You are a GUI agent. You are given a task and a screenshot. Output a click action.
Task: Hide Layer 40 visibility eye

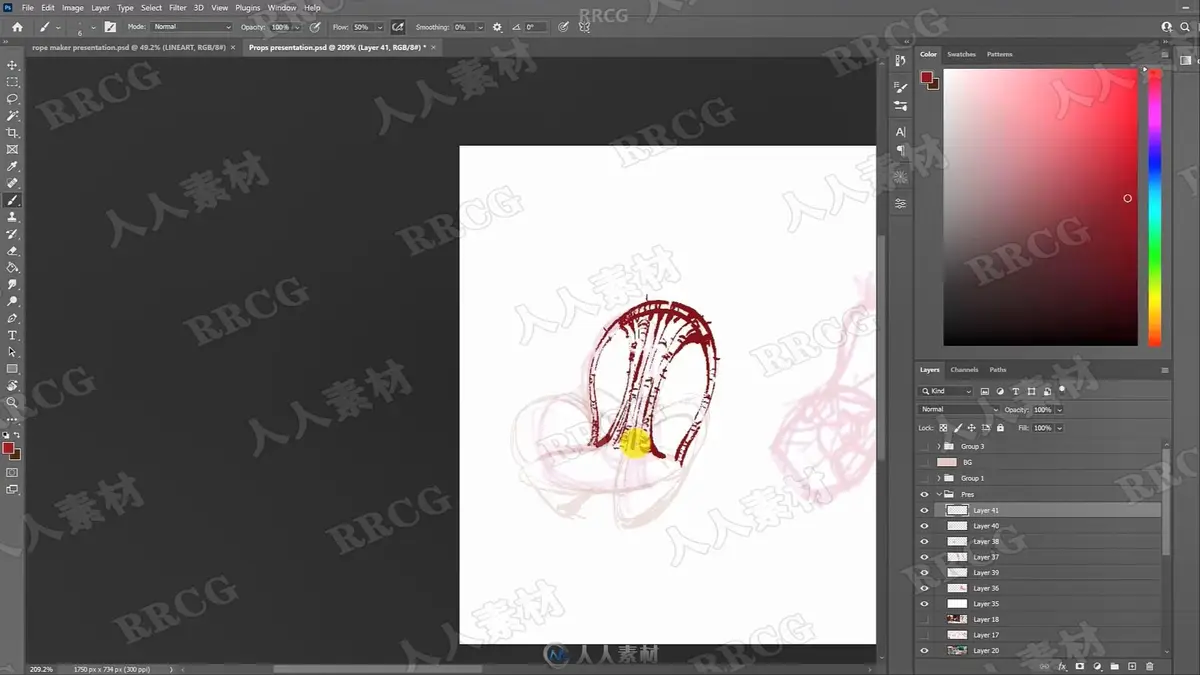click(924, 526)
